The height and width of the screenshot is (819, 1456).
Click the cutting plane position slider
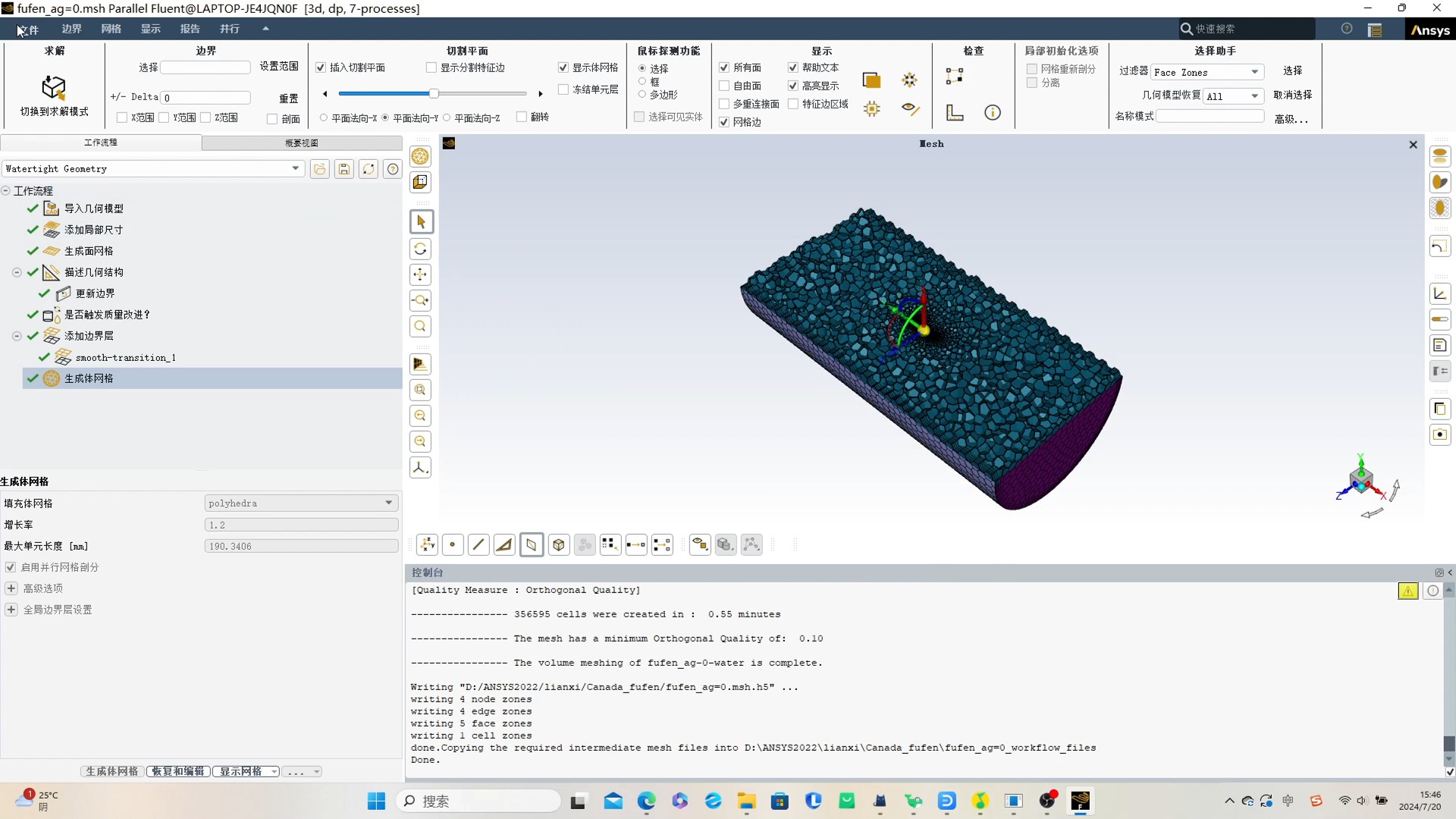pyautogui.click(x=434, y=94)
